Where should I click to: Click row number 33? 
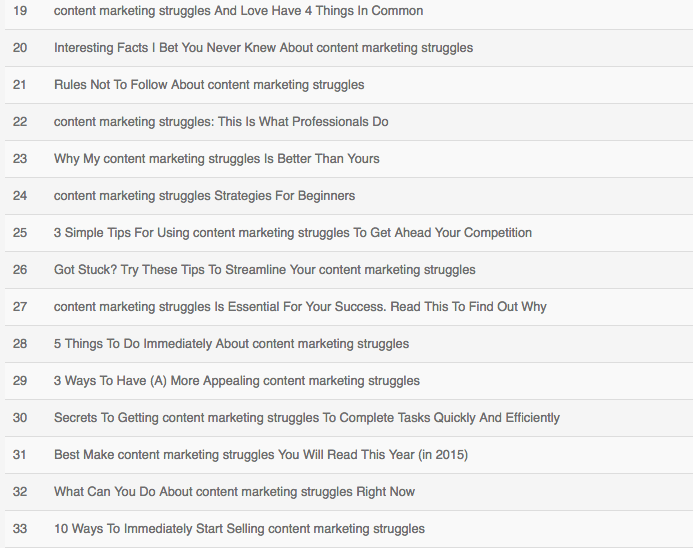click(x=20, y=529)
